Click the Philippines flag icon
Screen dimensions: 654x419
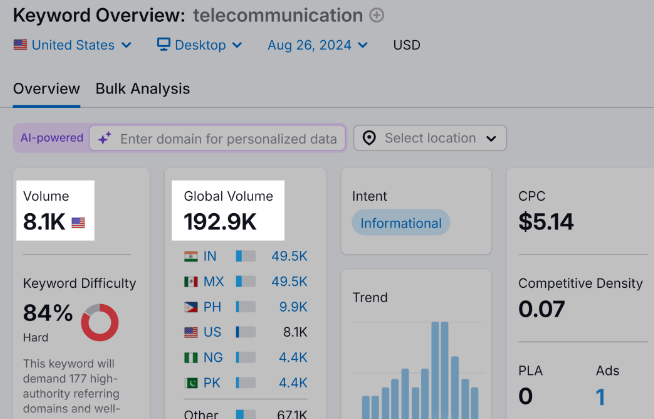(191, 307)
